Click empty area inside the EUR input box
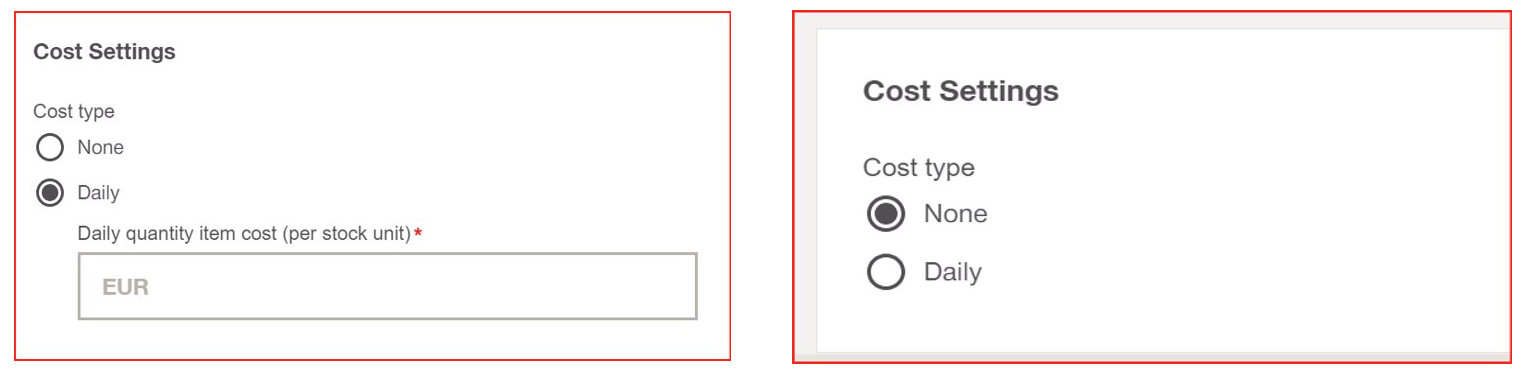This screenshot has height=372, width=1522. click(x=420, y=287)
